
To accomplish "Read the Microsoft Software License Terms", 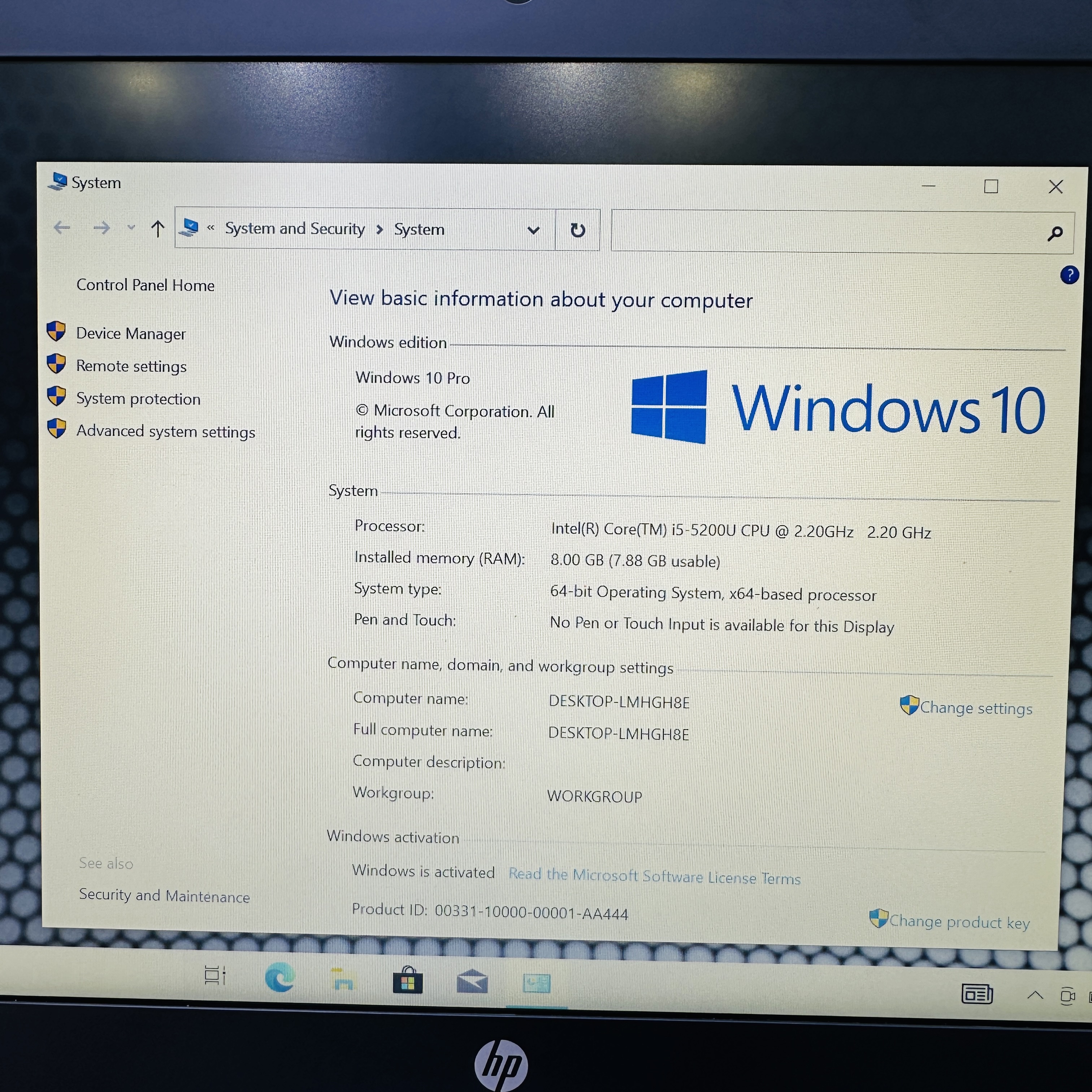I will pos(655,876).
